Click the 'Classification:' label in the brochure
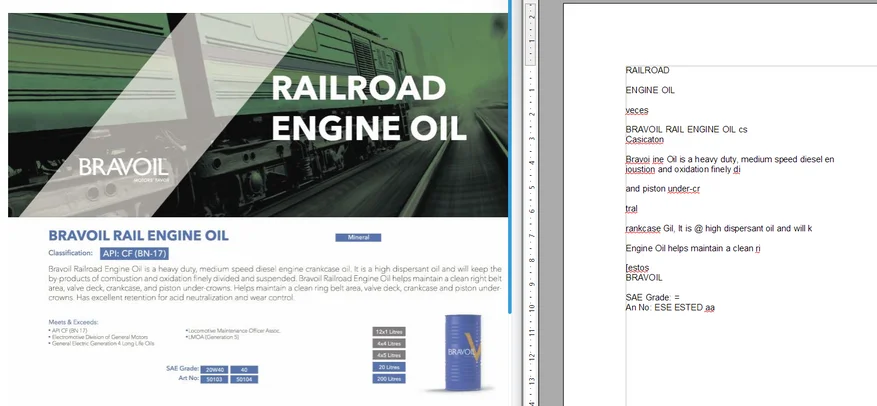This screenshot has width=877, height=406. point(70,253)
